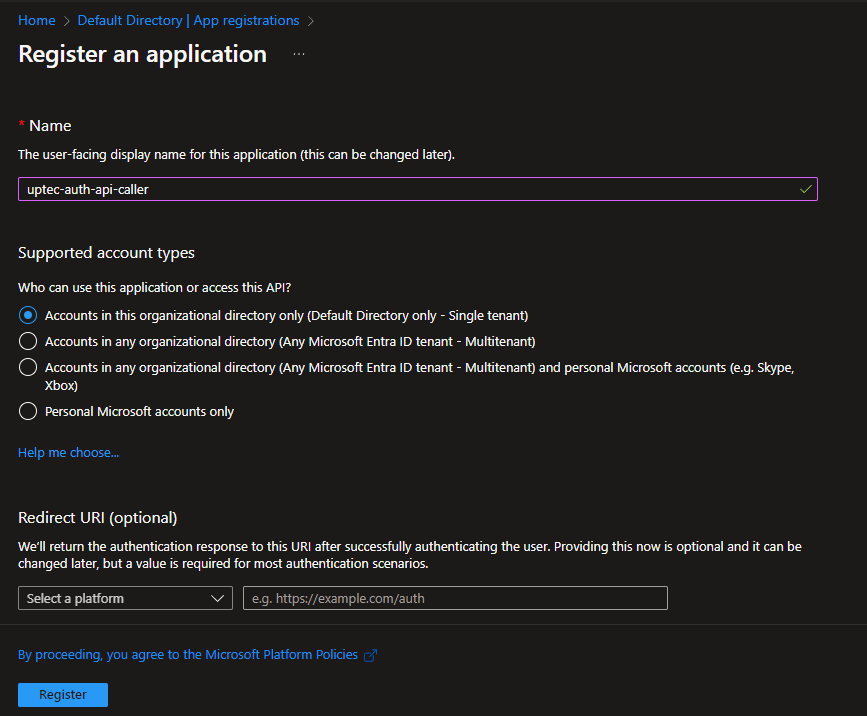Expand the Select a platform dropdown
867x716 pixels.
(x=125, y=598)
